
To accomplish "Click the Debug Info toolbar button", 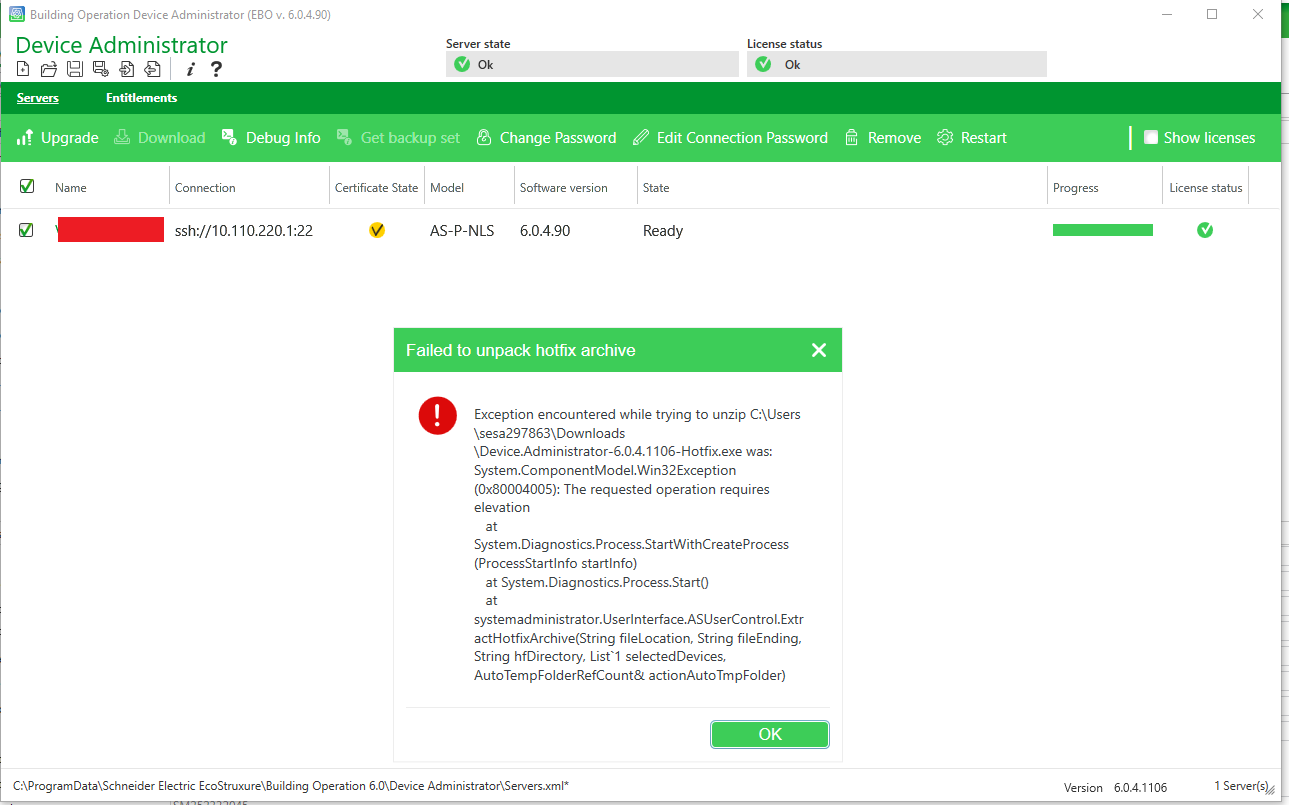I will [271, 138].
